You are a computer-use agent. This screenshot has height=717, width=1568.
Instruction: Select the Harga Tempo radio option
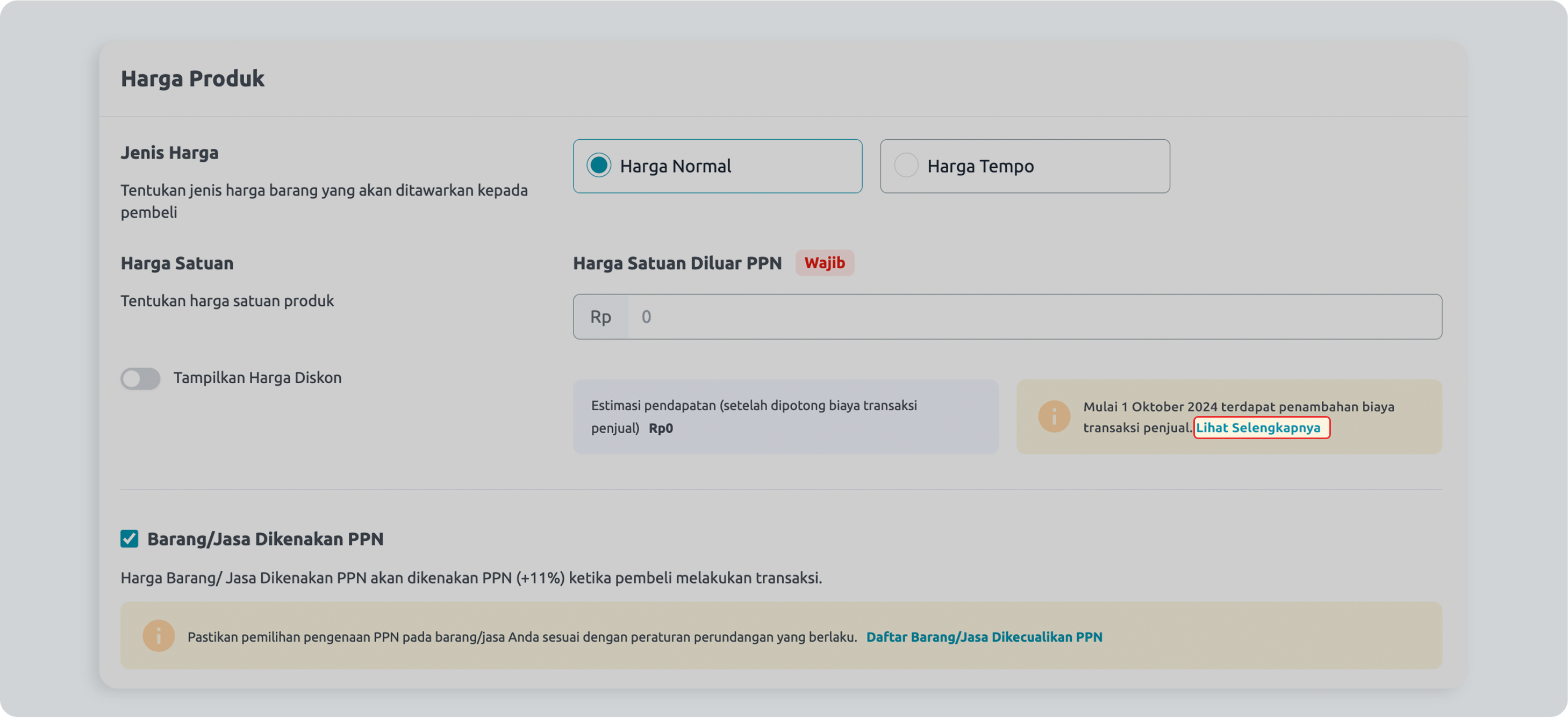[1025, 166]
